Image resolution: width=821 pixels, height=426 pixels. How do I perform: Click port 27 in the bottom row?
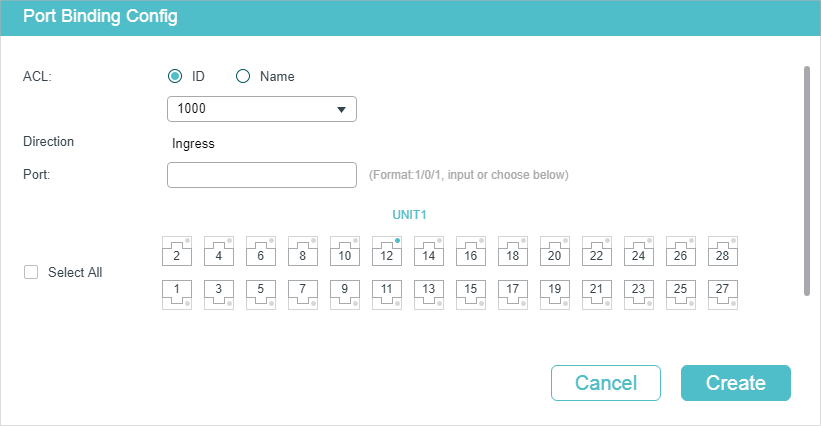(x=722, y=292)
